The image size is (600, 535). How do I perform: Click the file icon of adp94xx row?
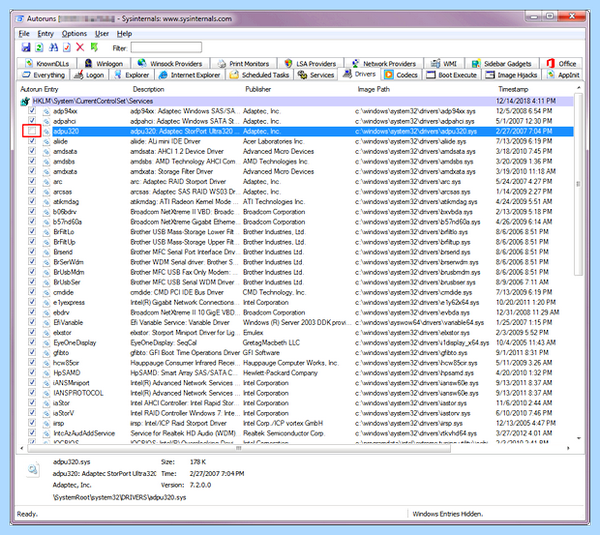coord(46,111)
